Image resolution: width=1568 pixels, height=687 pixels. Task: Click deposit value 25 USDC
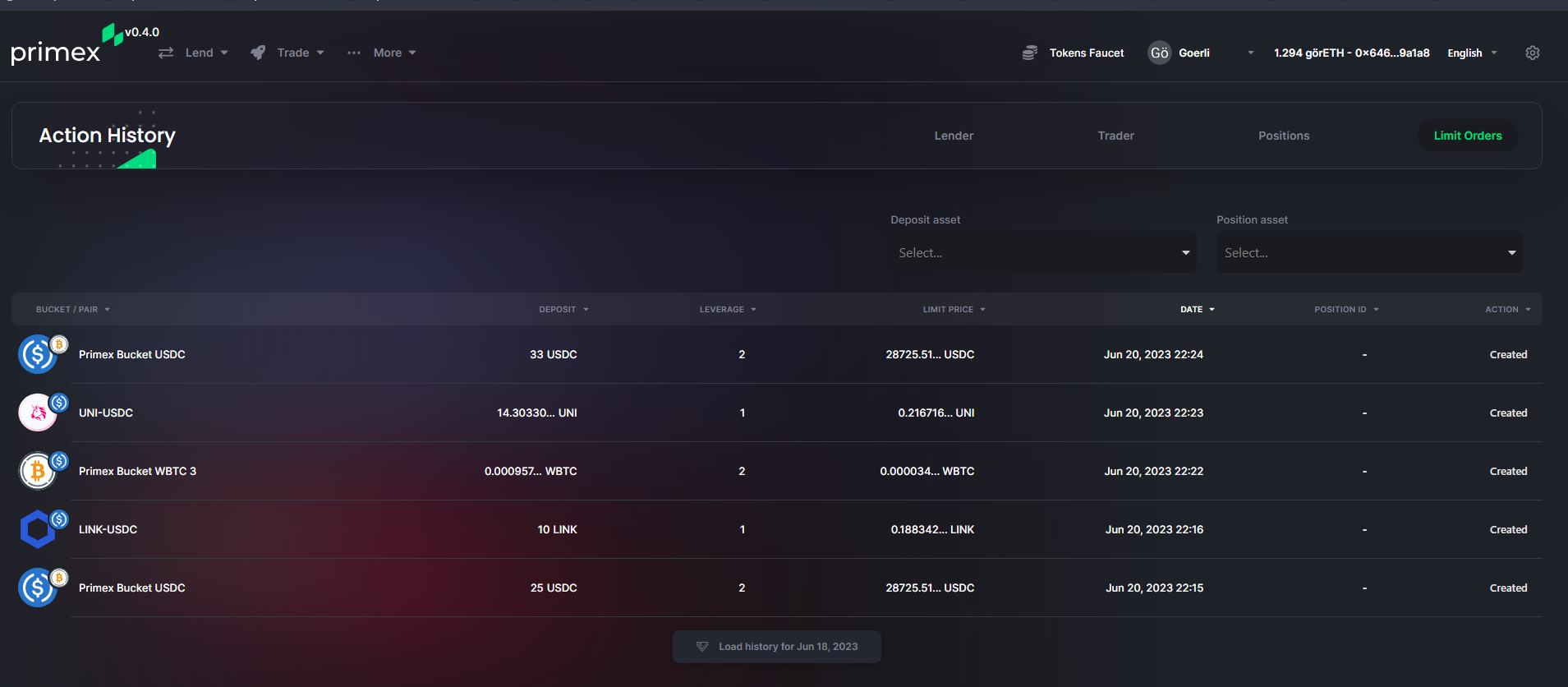point(554,588)
